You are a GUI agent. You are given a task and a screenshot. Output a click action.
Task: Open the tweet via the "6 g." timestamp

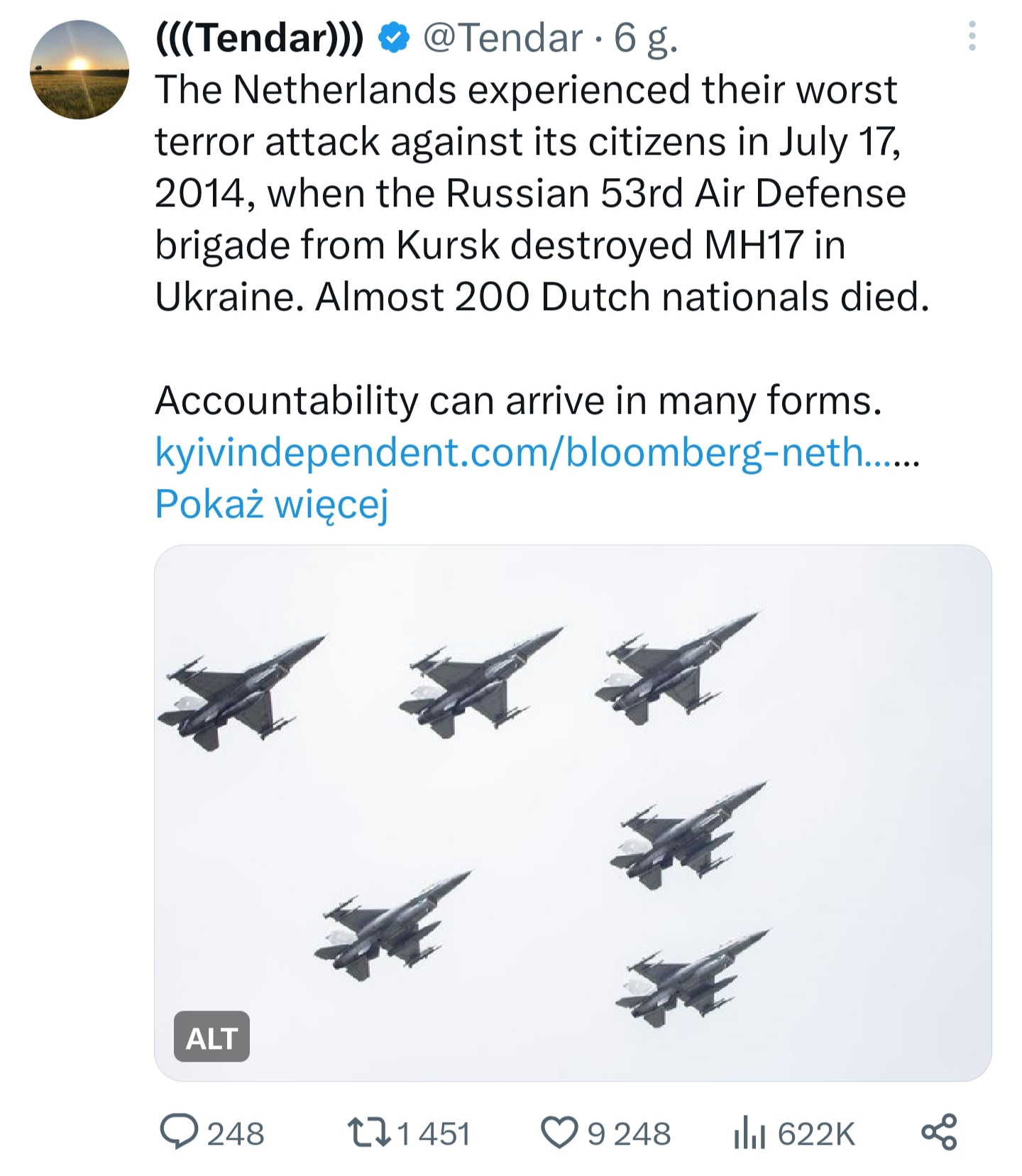[646, 38]
